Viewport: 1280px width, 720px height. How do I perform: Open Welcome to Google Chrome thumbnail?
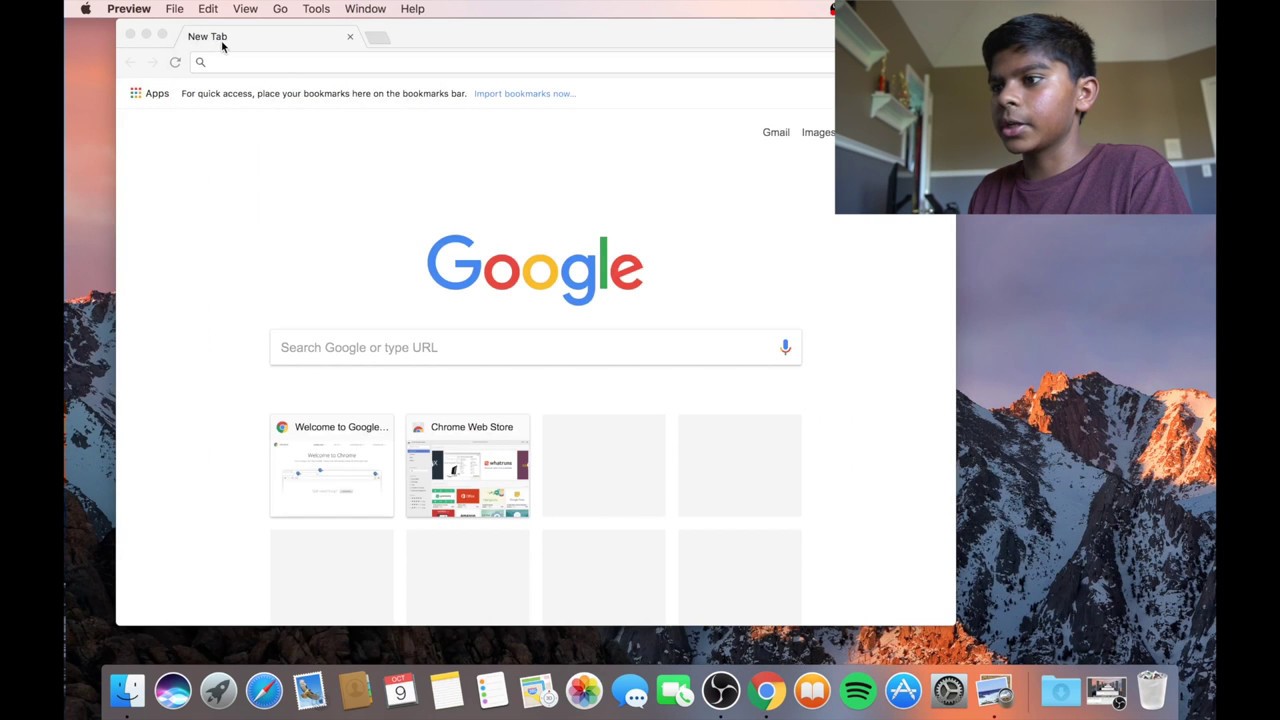(332, 466)
